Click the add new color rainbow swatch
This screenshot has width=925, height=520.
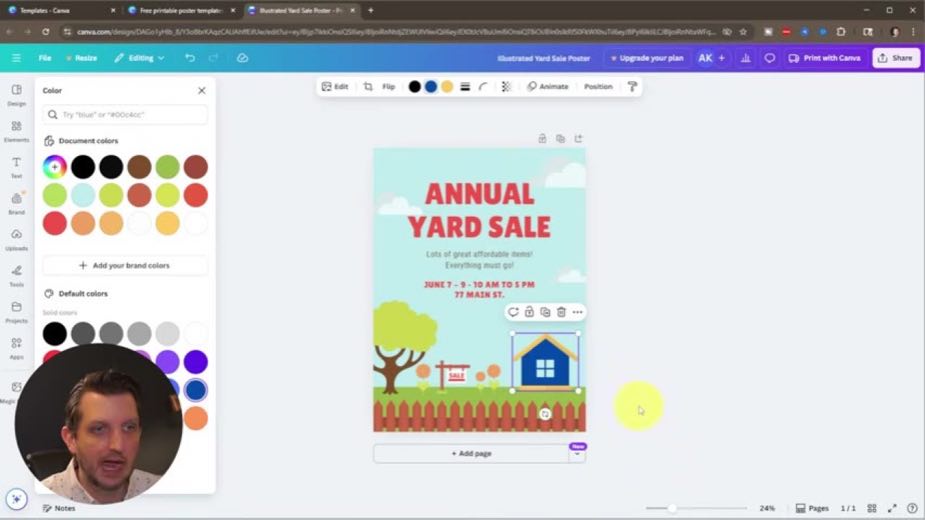[x=54, y=167]
